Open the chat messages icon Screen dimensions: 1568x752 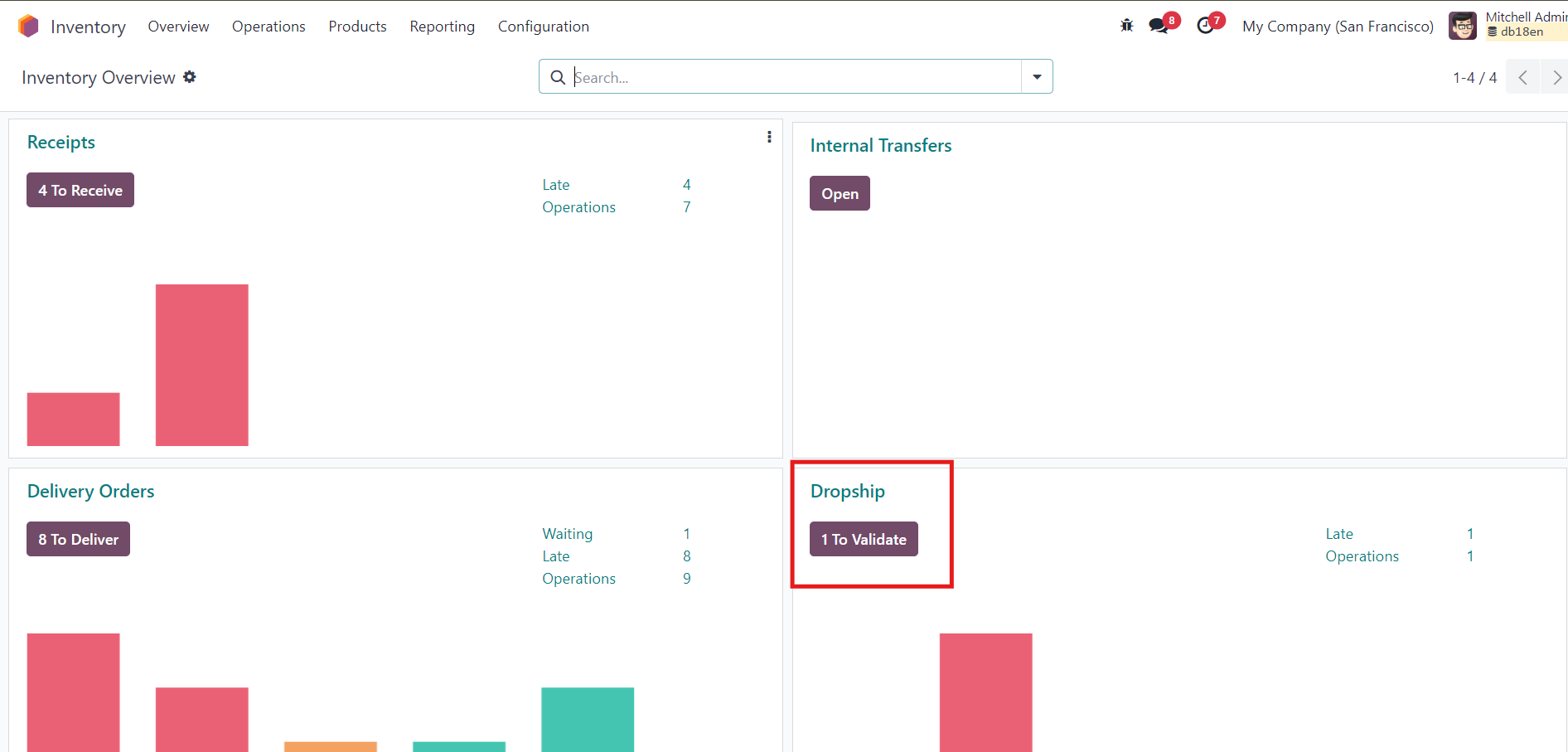1159,26
